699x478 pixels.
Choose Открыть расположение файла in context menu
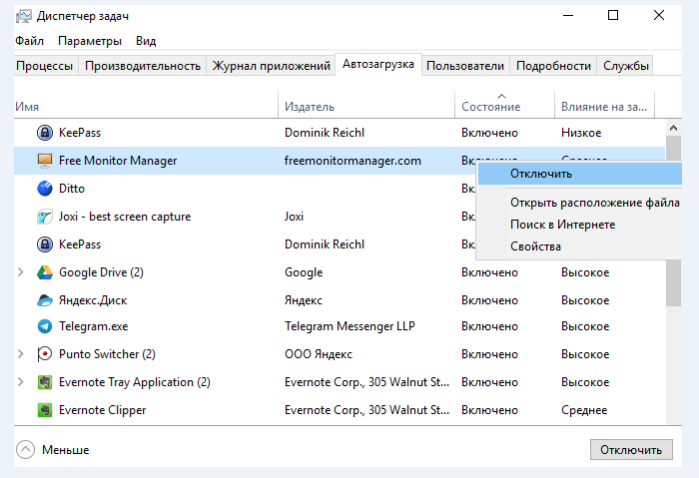pyautogui.click(x=580, y=202)
